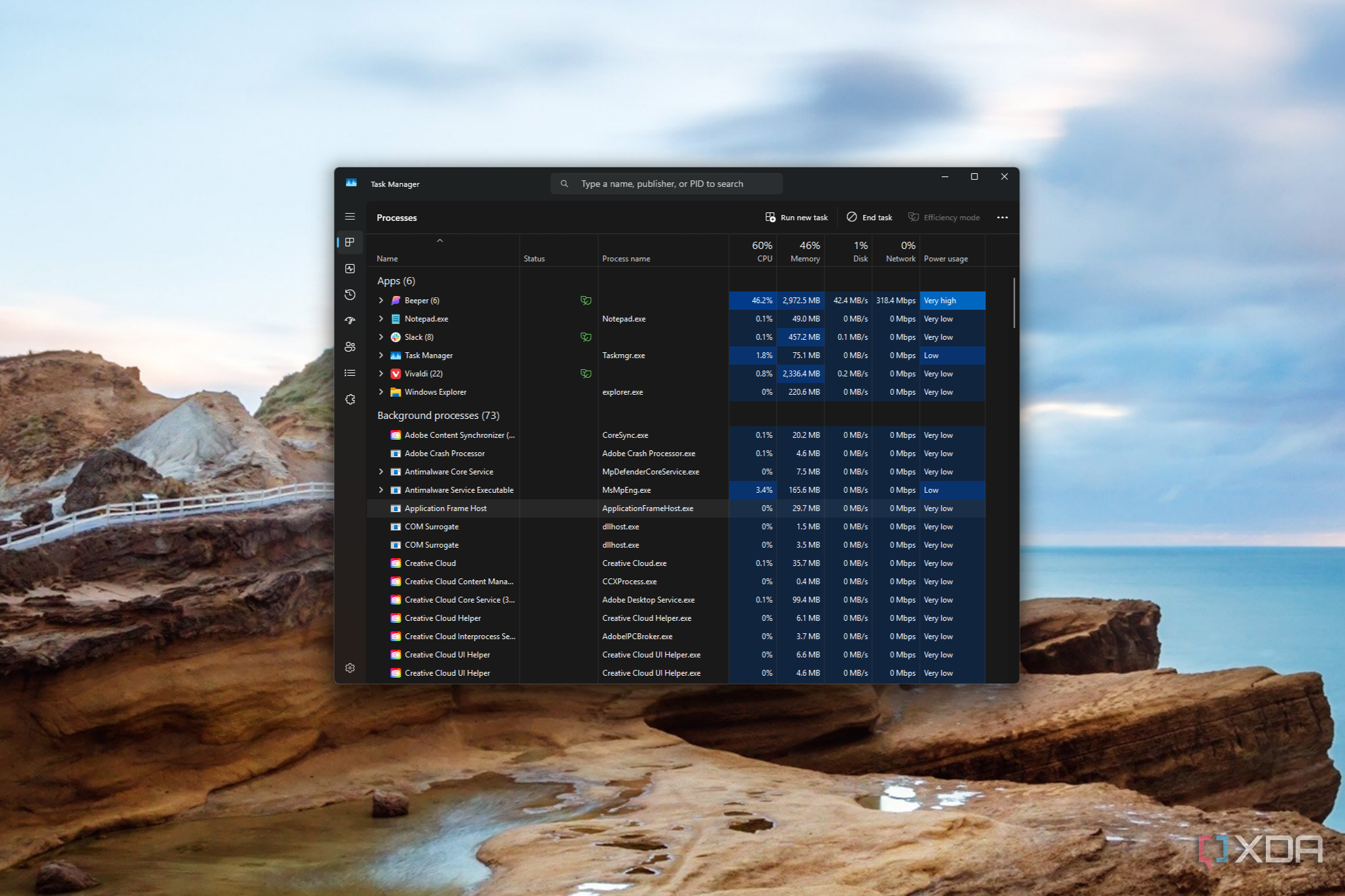The height and width of the screenshot is (896, 1345).
Task: Select the Application Frame Host row
Action: [x=676, y=508]
